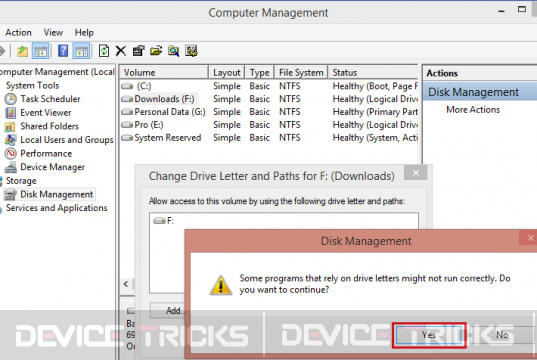Click the Show/Hide Console Tree icon
Viewport: 537px width, 360px height.
[x=40, y=51]
